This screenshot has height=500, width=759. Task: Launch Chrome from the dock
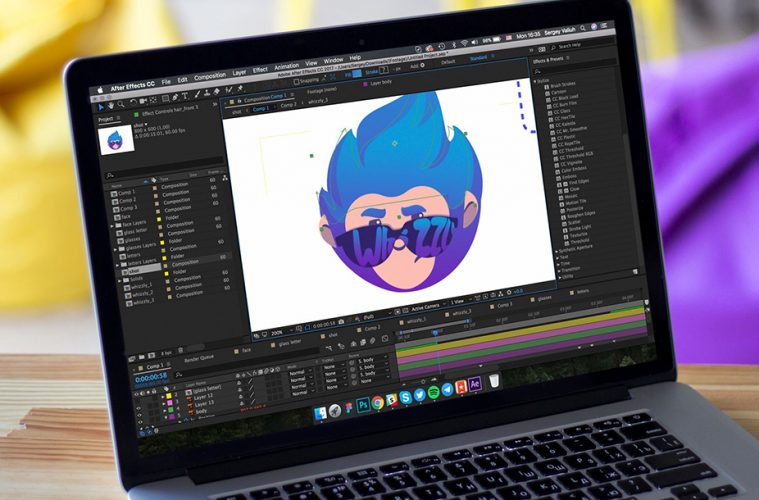378,402
